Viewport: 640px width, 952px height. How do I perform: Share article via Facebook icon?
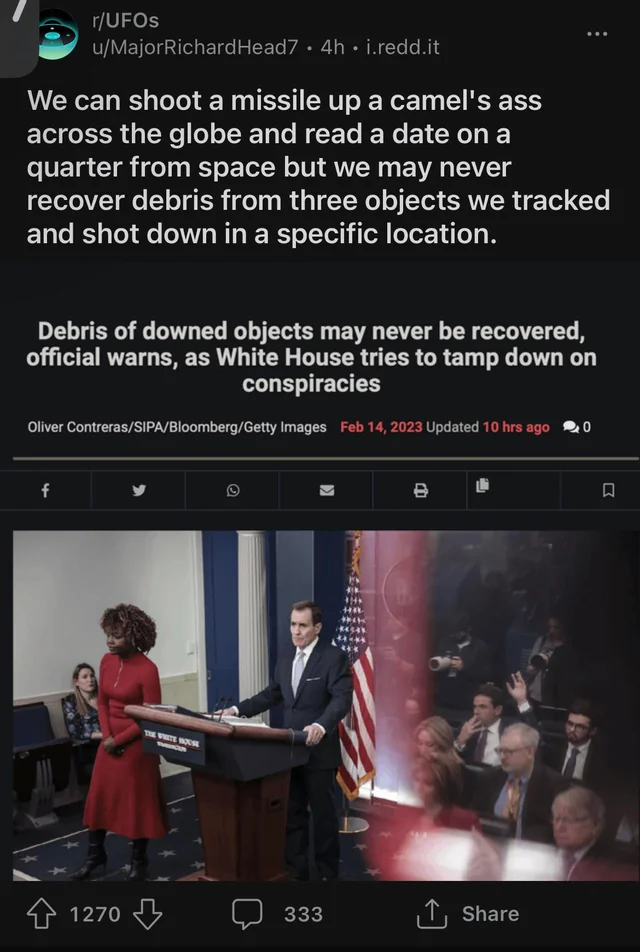pos(45,490)
